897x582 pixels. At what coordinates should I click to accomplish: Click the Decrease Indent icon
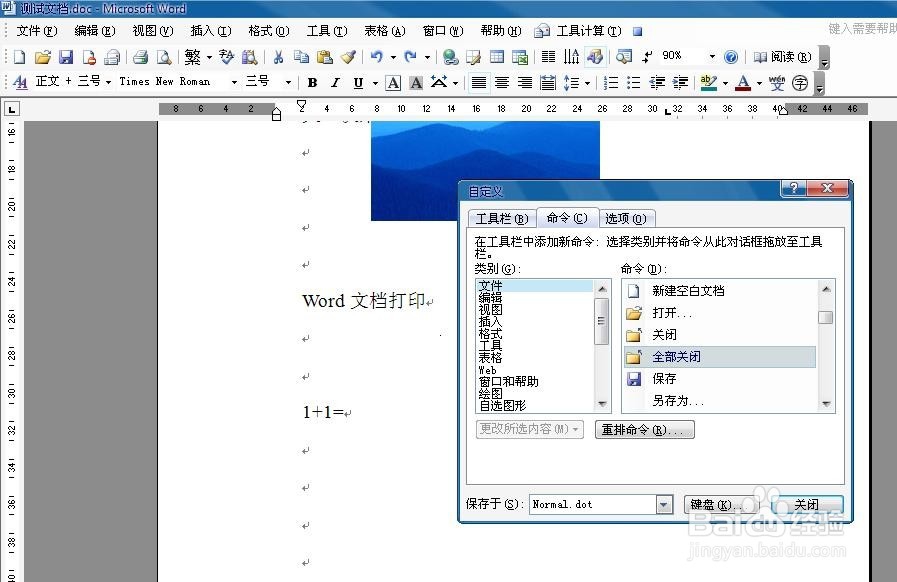tap(657, 83)
